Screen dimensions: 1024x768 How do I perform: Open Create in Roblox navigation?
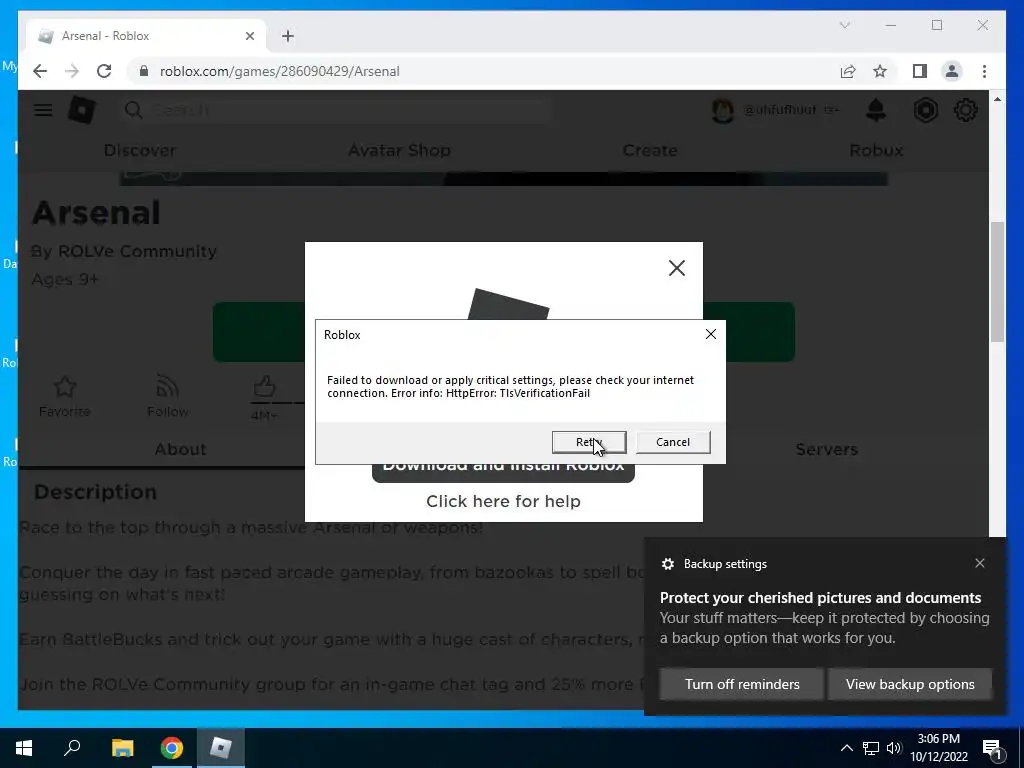pos(650,150)
